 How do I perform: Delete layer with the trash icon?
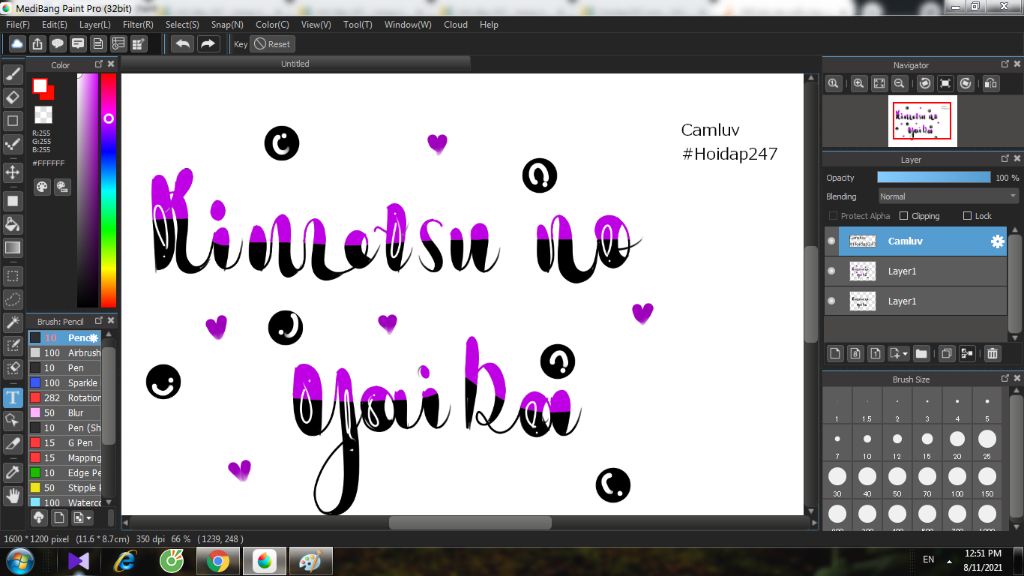click(992, 353)
